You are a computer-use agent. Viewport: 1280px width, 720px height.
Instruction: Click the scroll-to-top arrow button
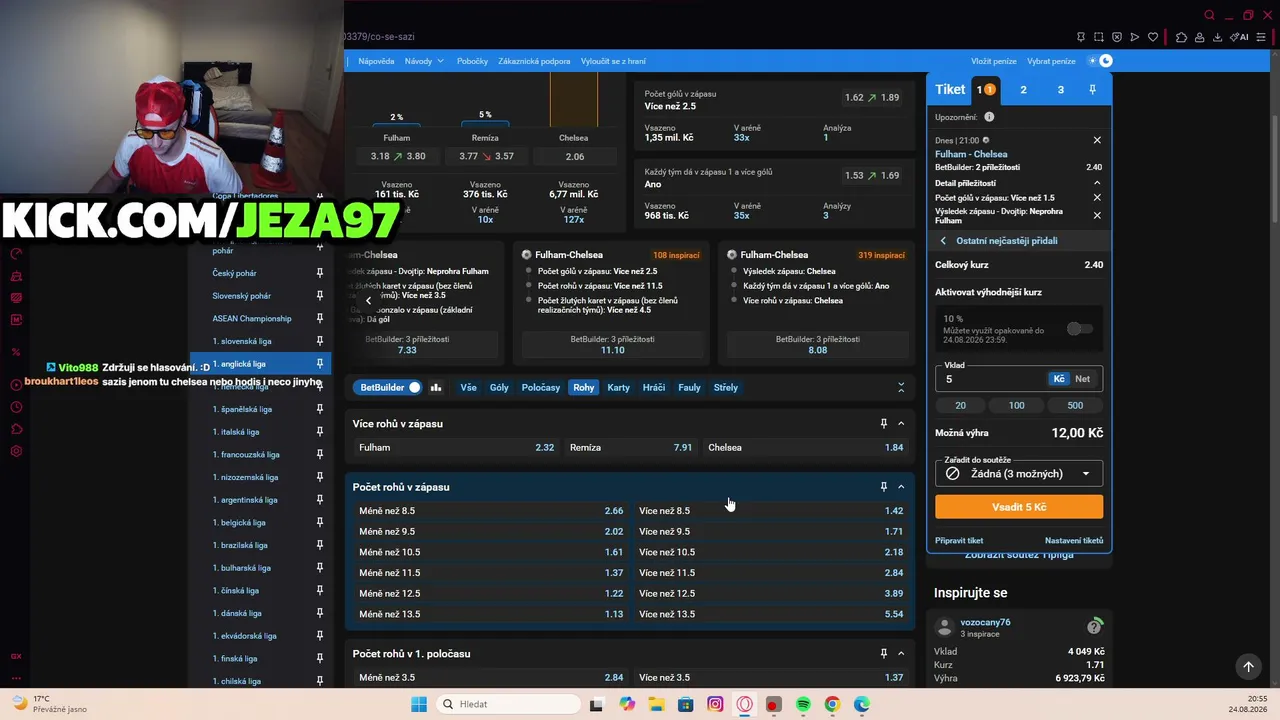click(1248, 666)
